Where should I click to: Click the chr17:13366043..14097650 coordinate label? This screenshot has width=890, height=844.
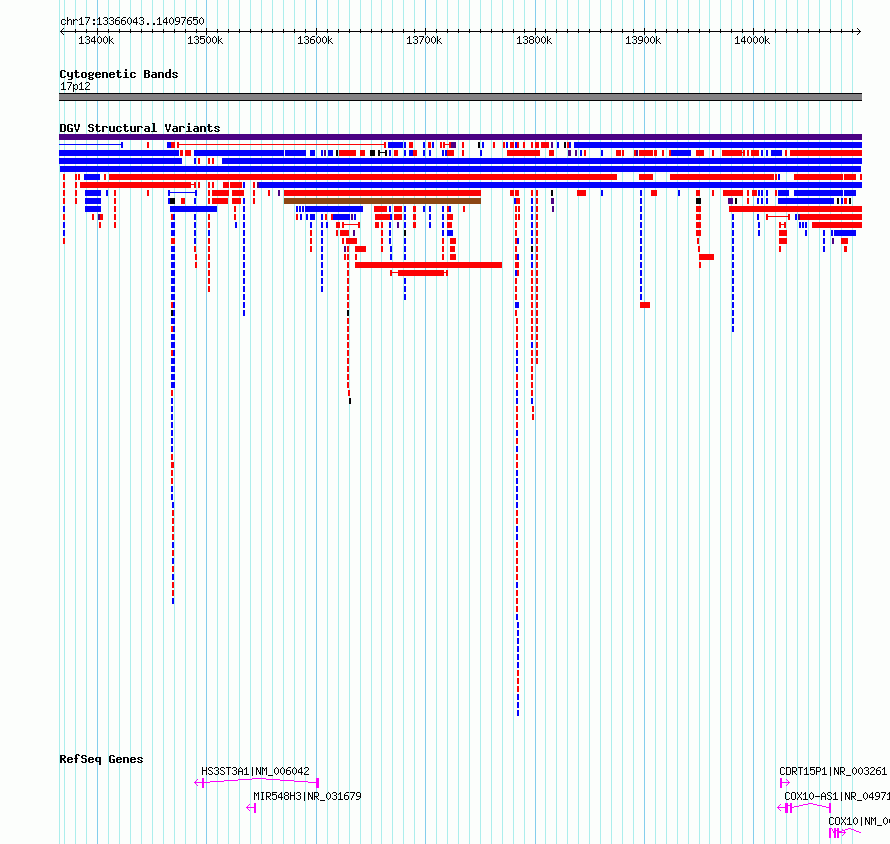click(132, 21)
